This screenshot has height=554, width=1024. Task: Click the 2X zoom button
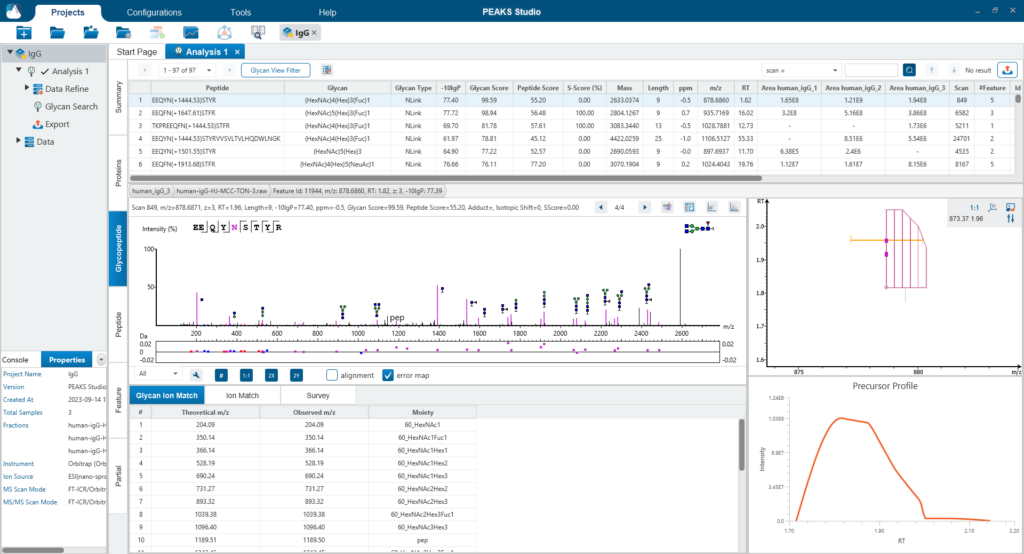[x=271, y=375]
